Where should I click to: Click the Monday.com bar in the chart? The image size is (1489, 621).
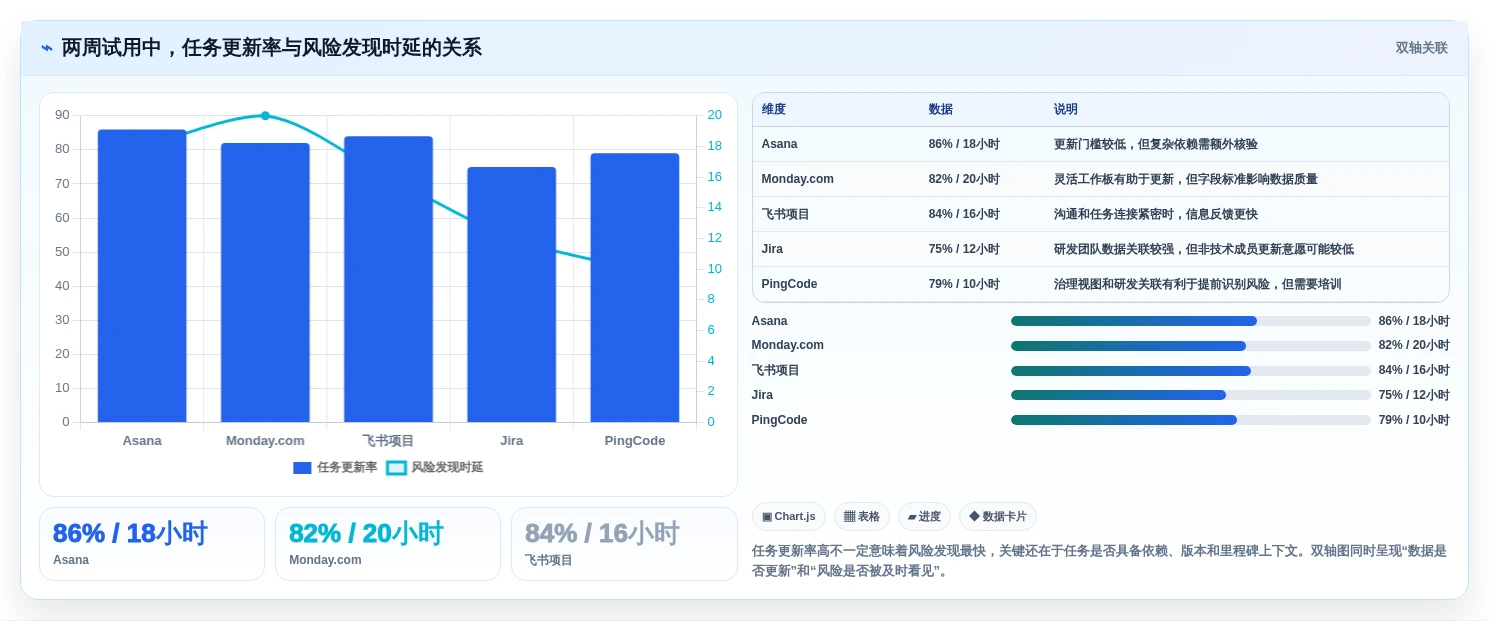[265, 283]
